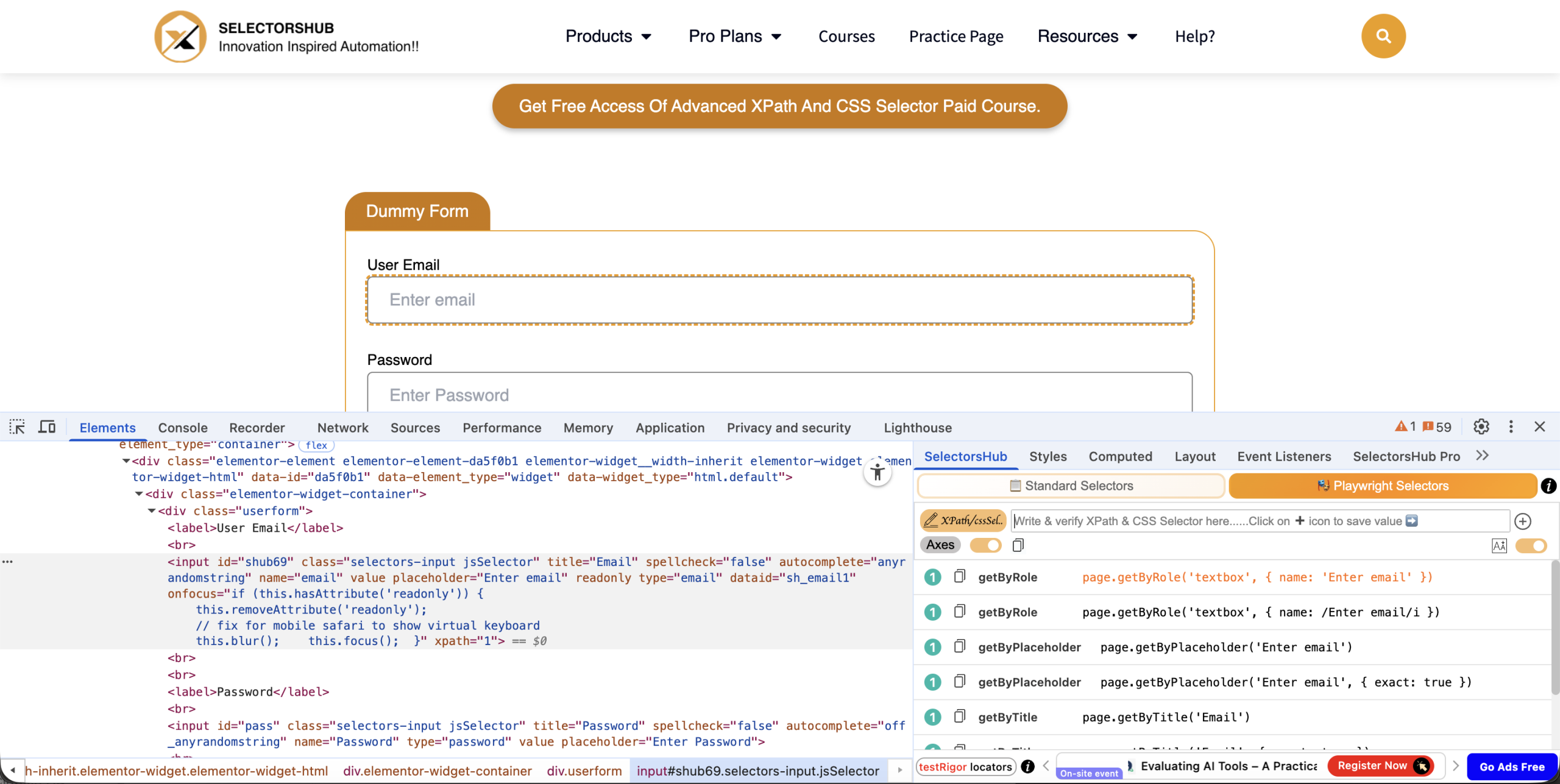Open DevTools settings gear

pyautogui.click(x=1481, y=427)
